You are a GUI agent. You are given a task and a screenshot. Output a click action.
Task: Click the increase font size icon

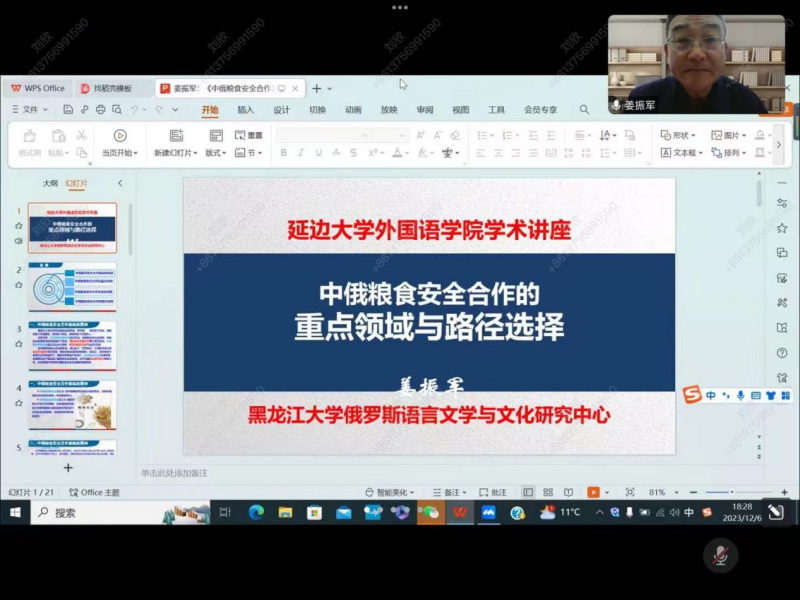coord(420,135)
